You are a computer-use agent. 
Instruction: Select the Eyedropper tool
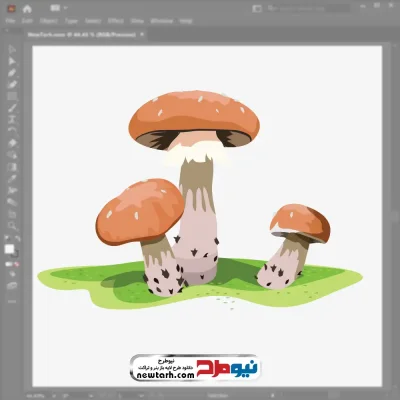[12, 178]
